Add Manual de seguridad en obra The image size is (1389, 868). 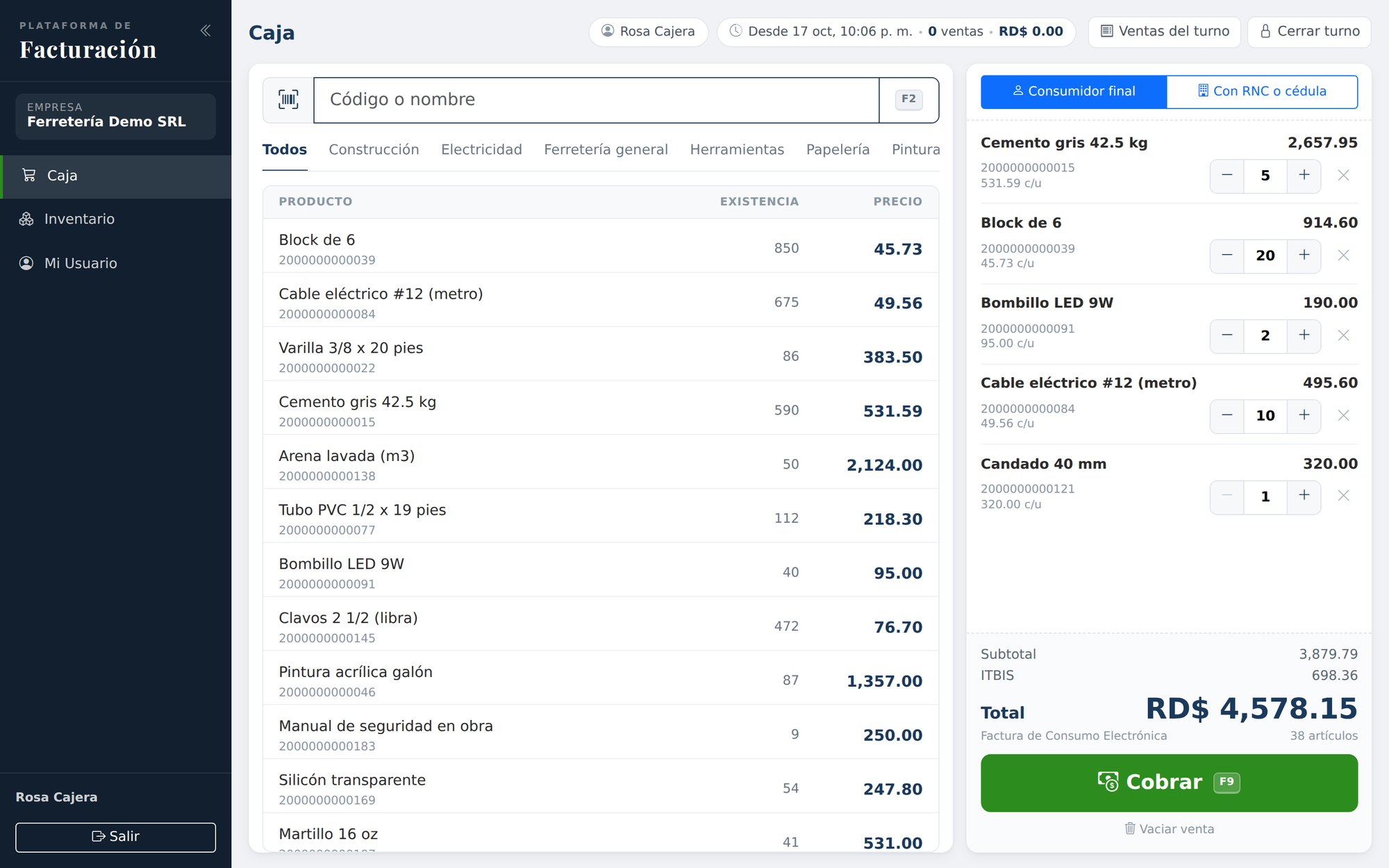[x=601, y=733]
